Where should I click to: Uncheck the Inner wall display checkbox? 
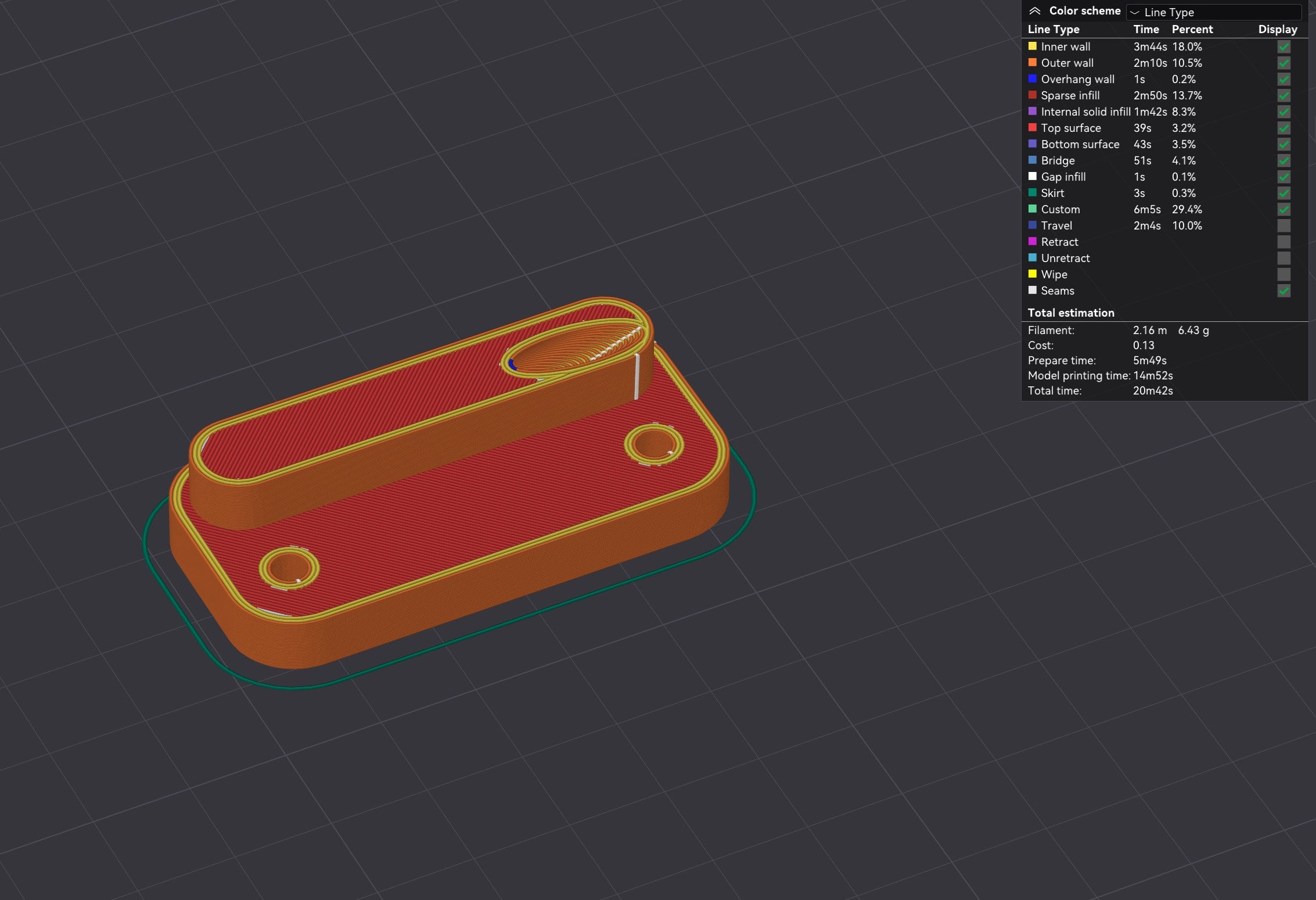pyautogui.click(x=1283, y=46)
